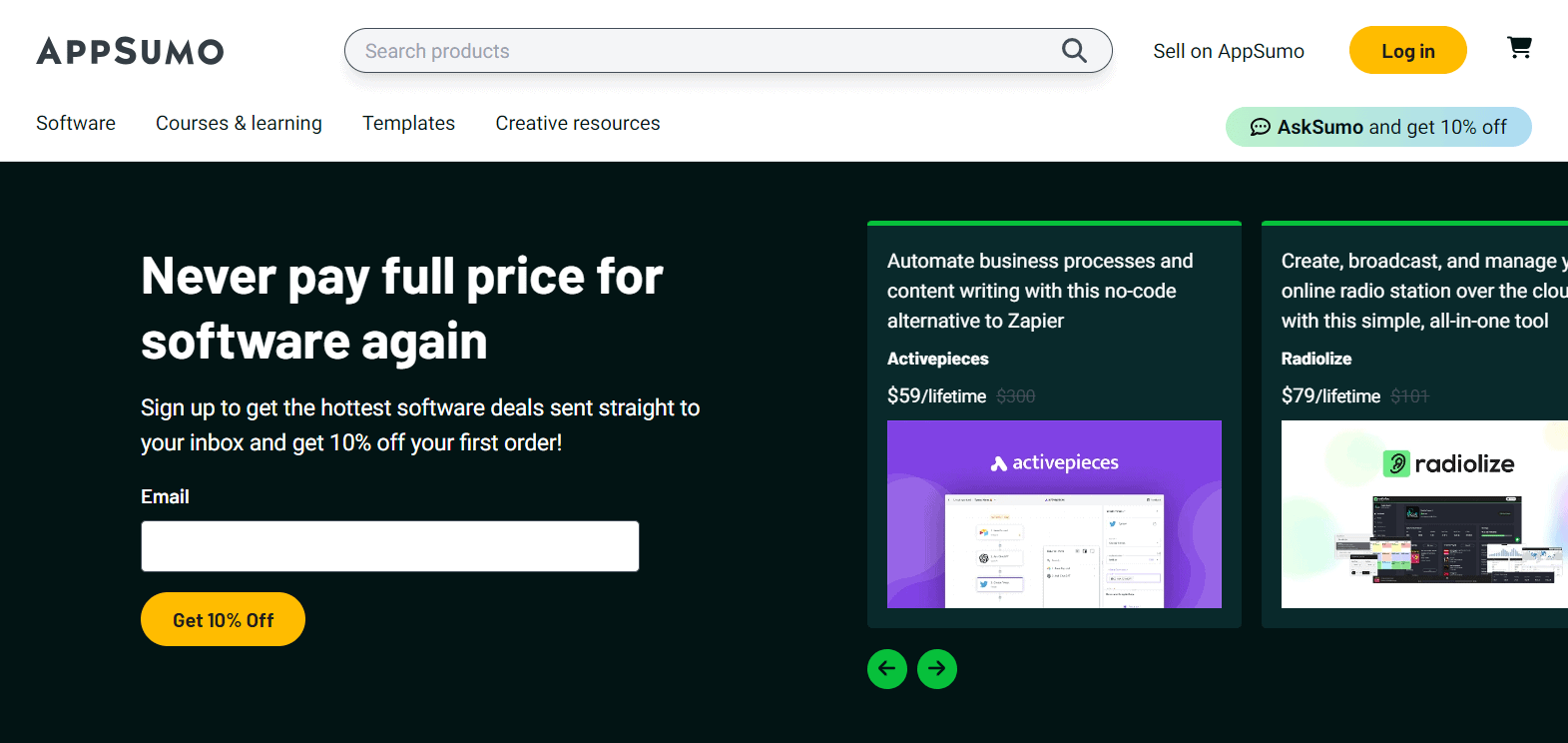Click the Activepieces deal description text
Image resolution: width=1568 pixels, height=743 pixels.
point(1039,291)
